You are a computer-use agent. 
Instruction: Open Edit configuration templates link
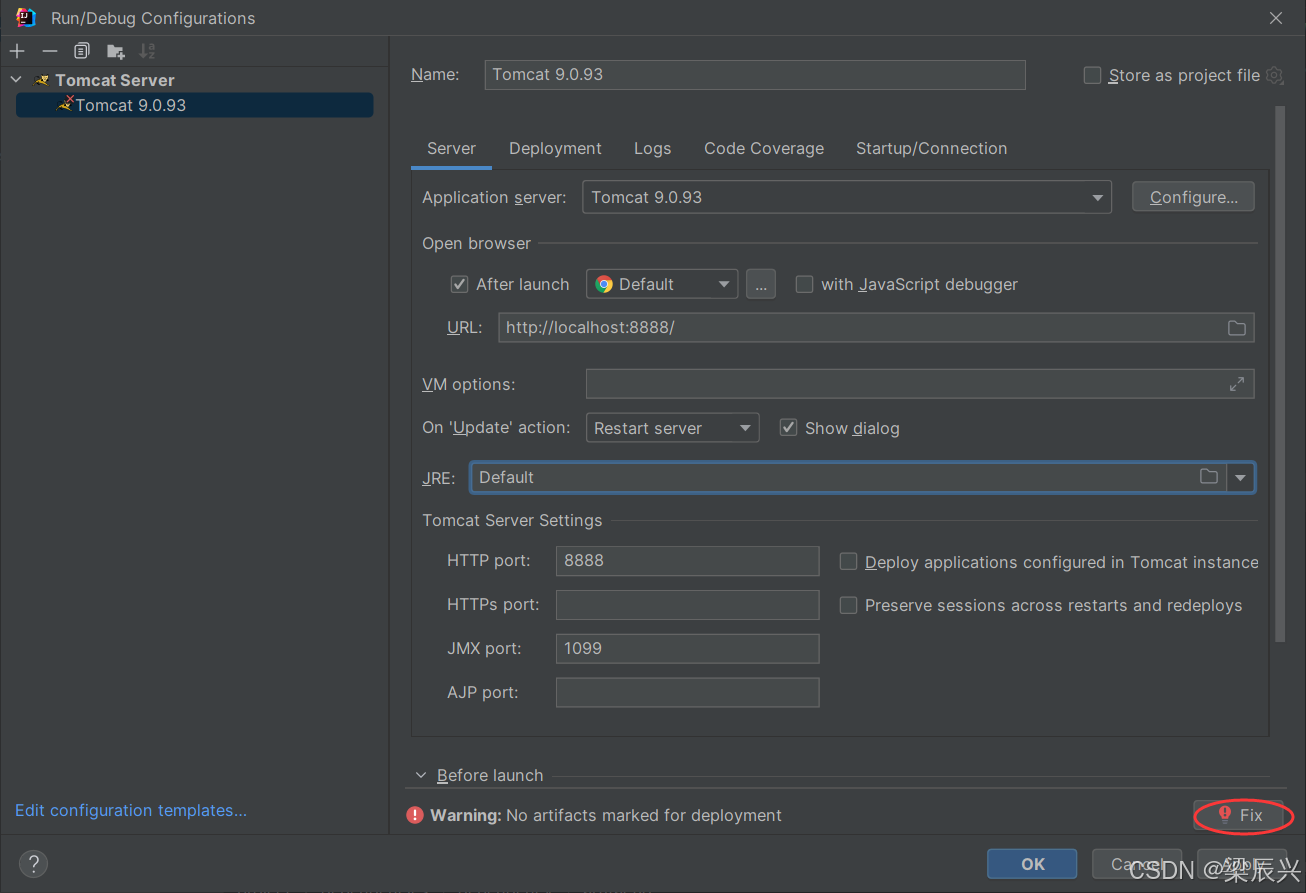point(131,810)
